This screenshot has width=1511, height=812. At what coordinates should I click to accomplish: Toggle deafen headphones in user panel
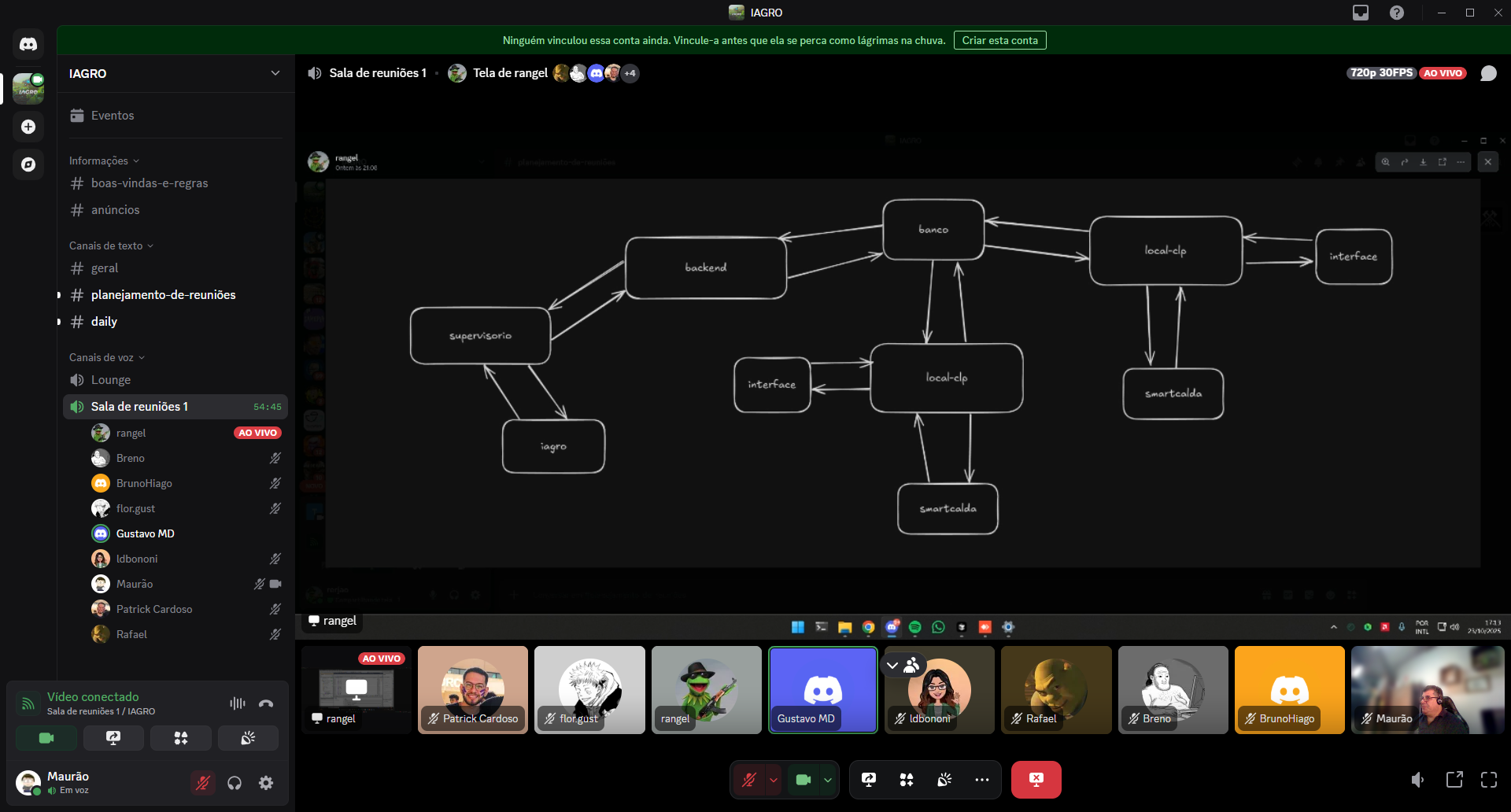coord(235,783)
